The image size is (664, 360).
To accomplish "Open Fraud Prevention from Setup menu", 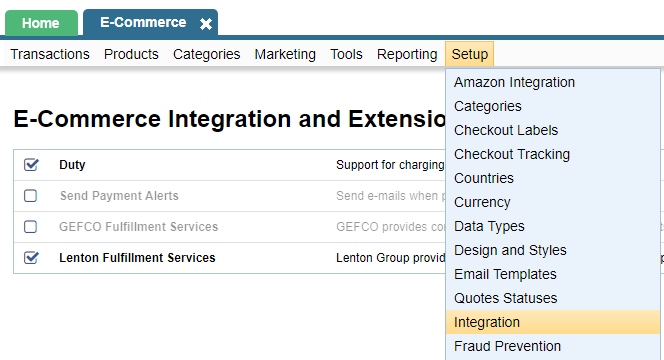I will coord(553,346).
